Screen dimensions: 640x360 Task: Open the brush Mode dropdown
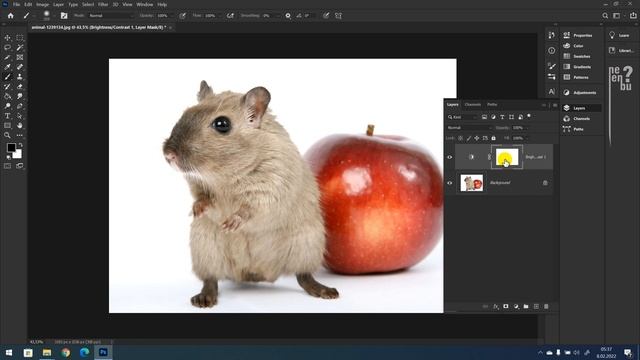111,16
